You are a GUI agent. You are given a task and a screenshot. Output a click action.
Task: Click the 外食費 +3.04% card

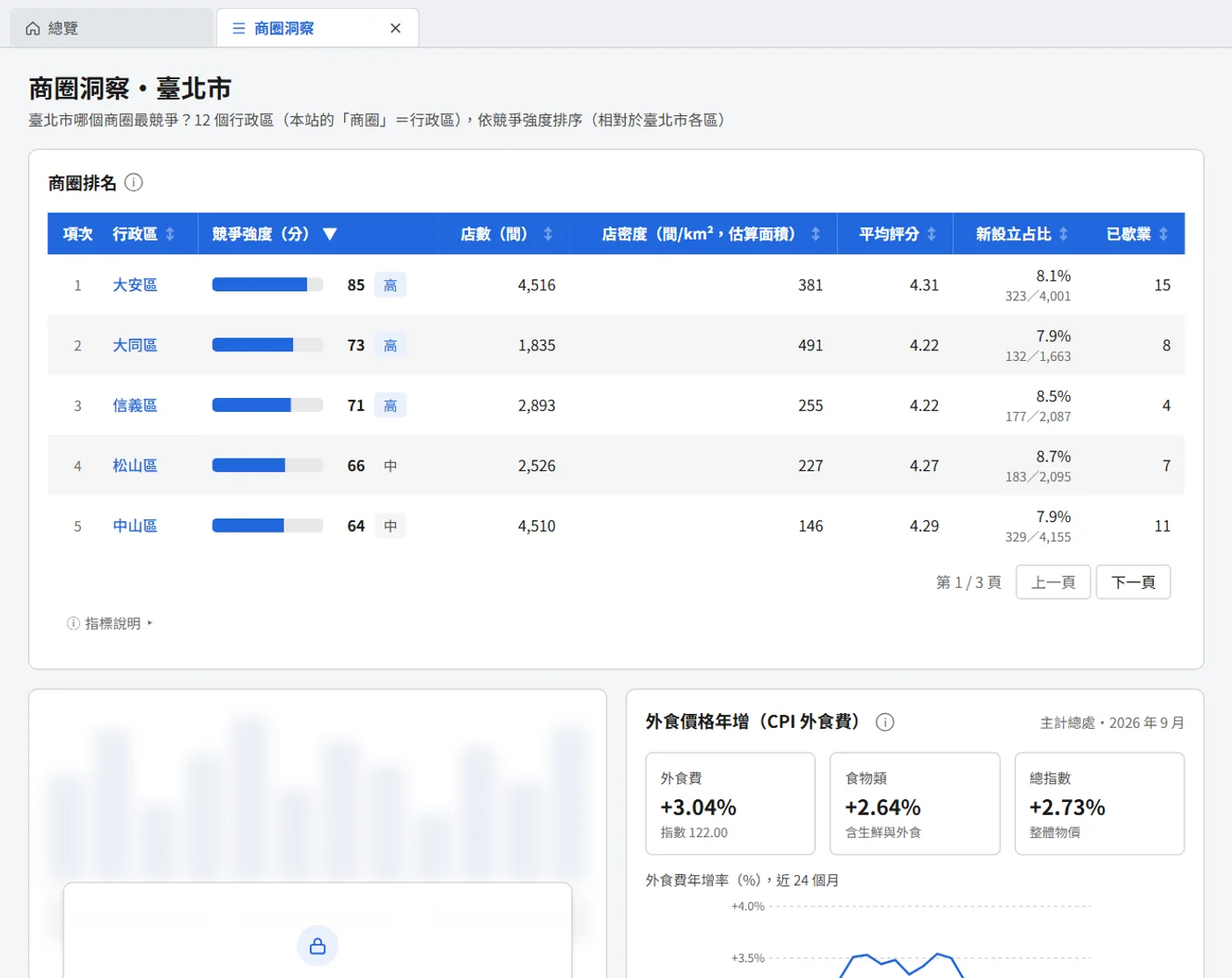pyautogui.click(x=730, y=804)
